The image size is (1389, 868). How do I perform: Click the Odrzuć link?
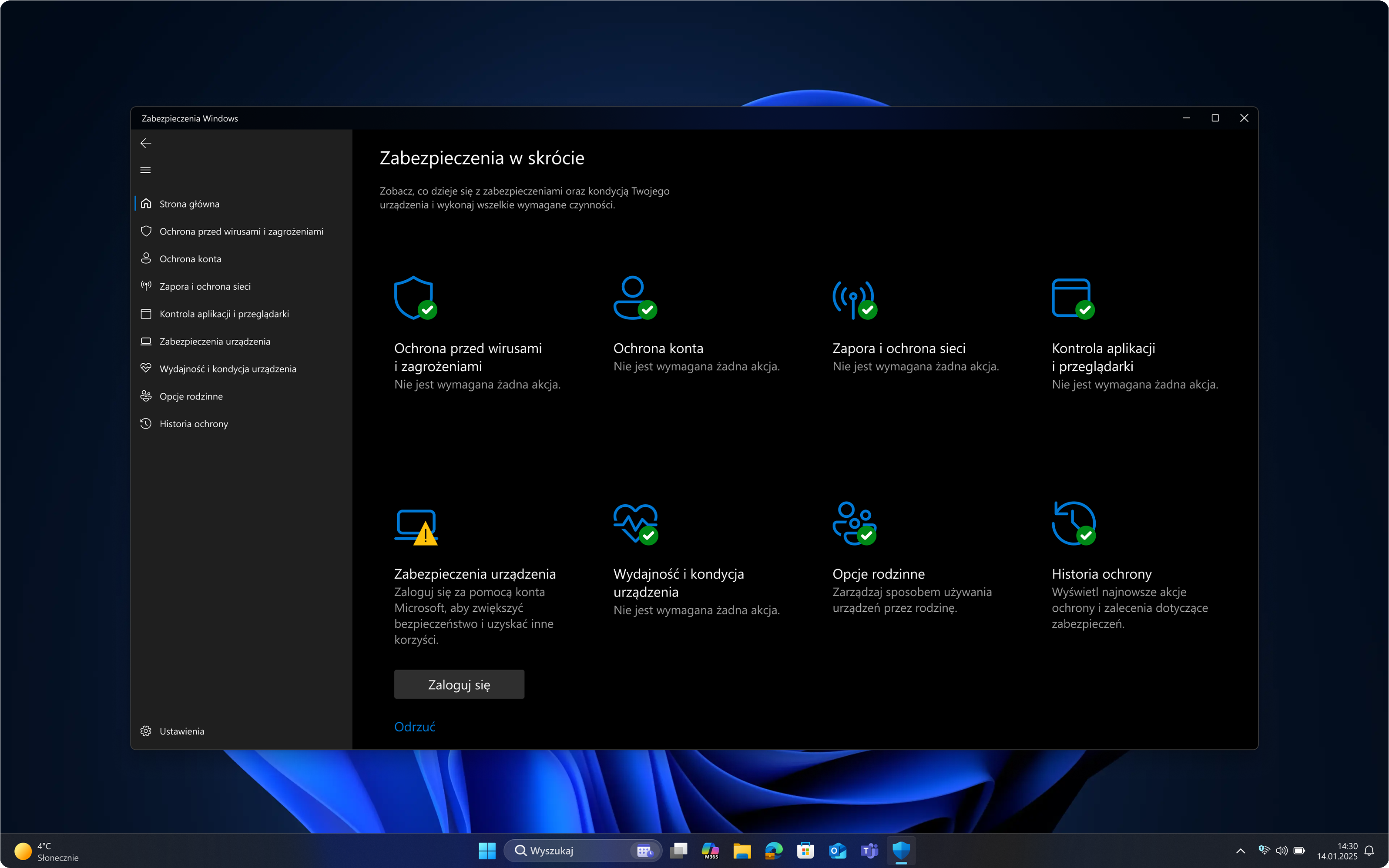click(x=414, y=726)
